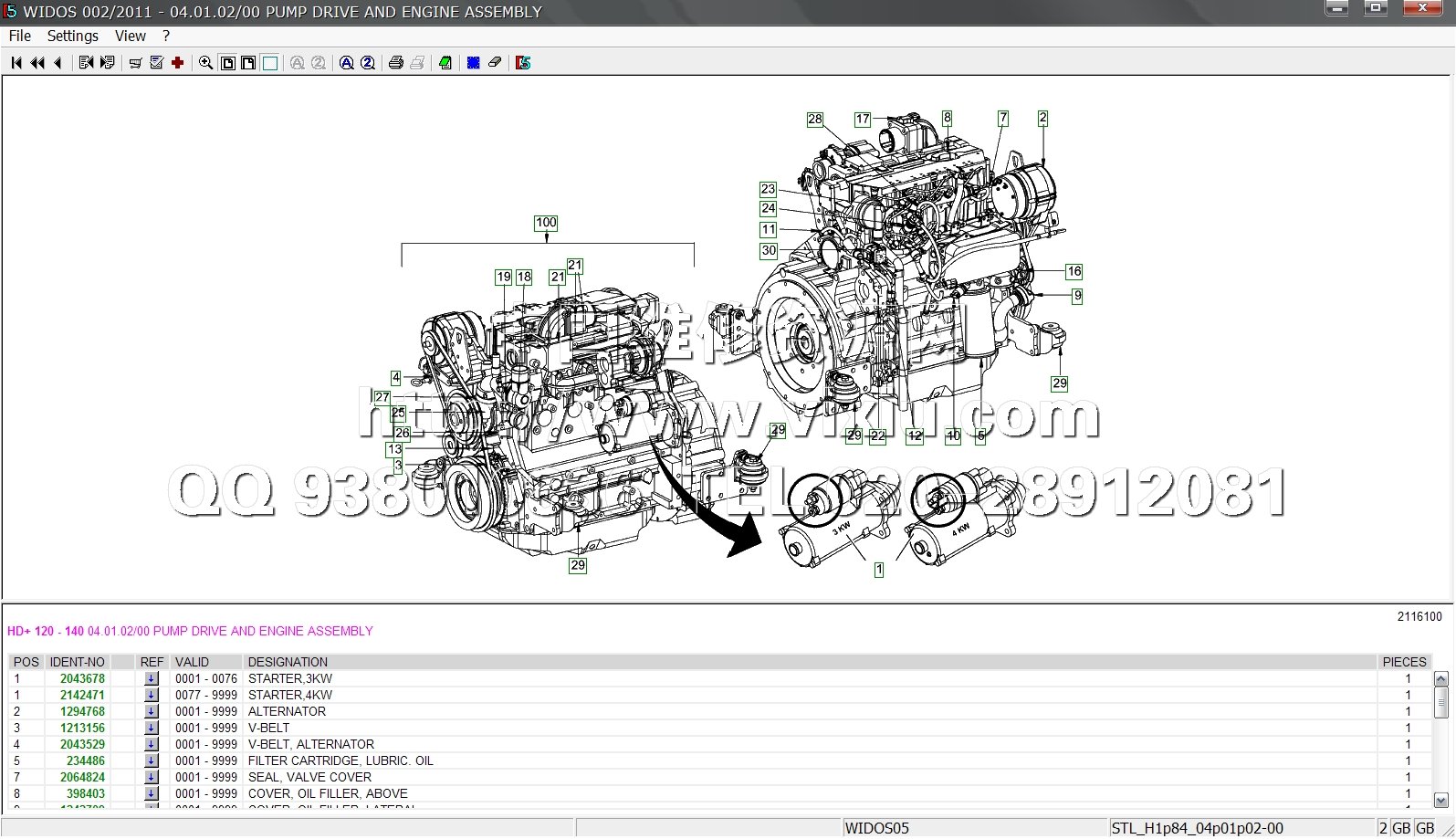Toggle the first page layout view button
Image resolution: width=1456 pixels, height=839 pixels.
pyautogui.click(x=228, y=63)
